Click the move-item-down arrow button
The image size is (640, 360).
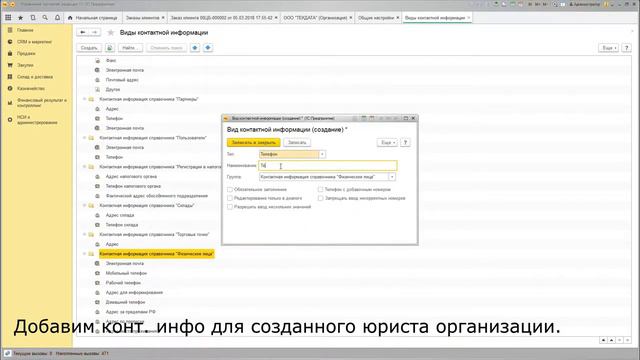208,48
